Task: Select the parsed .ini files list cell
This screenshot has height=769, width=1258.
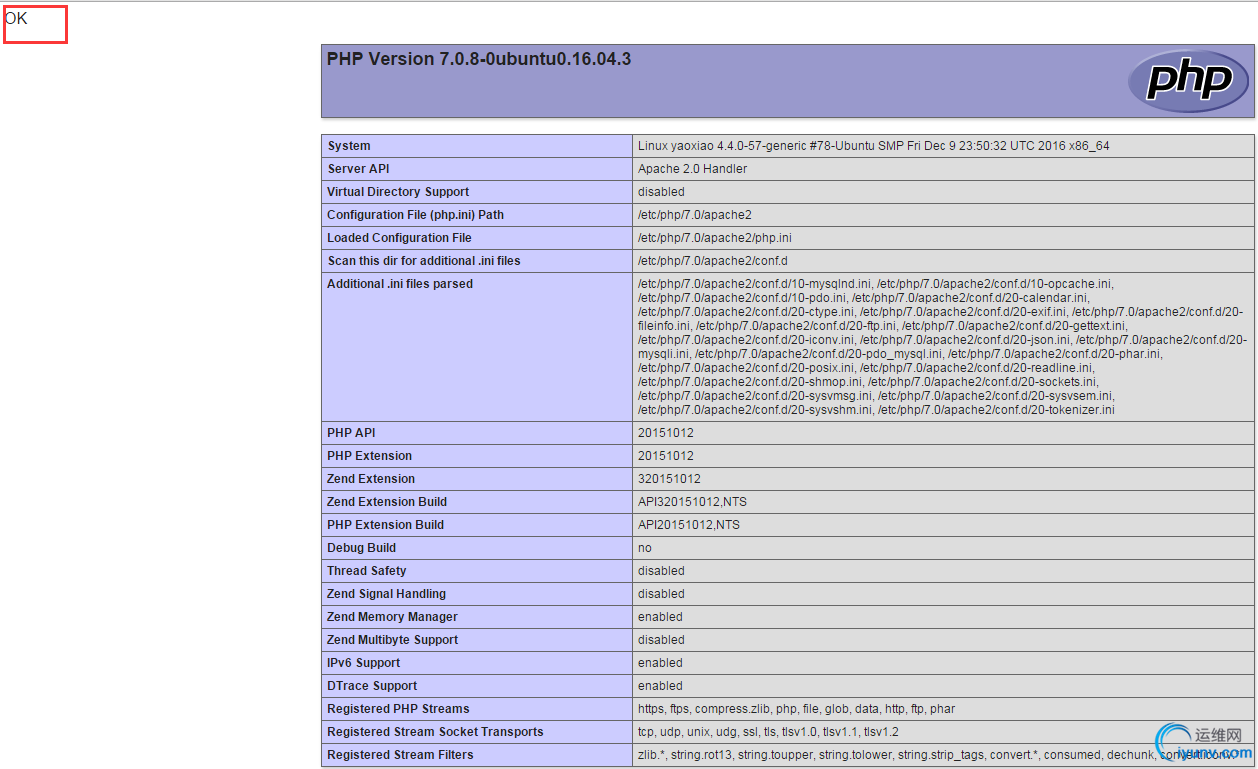Action: 943,347
